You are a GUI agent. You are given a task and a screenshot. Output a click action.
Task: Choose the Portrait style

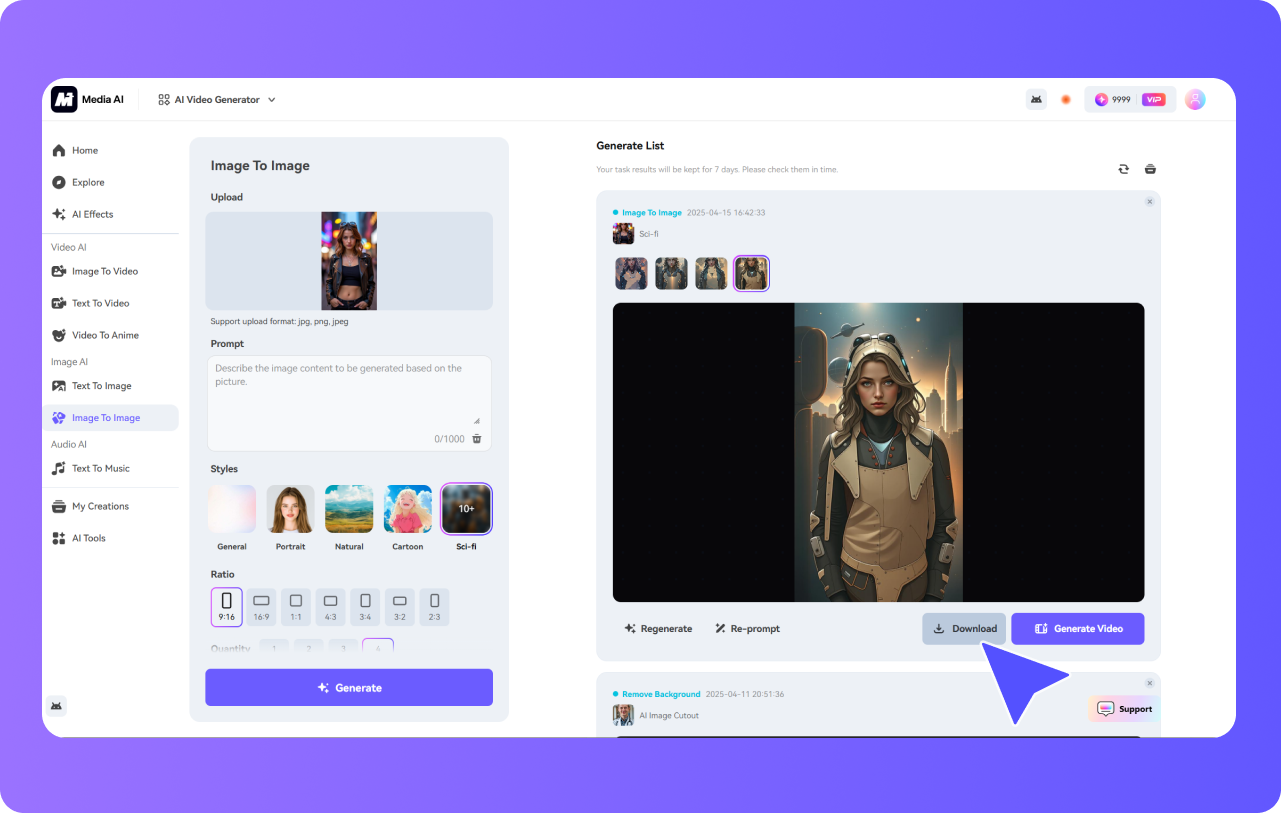[x=290, y=509]
